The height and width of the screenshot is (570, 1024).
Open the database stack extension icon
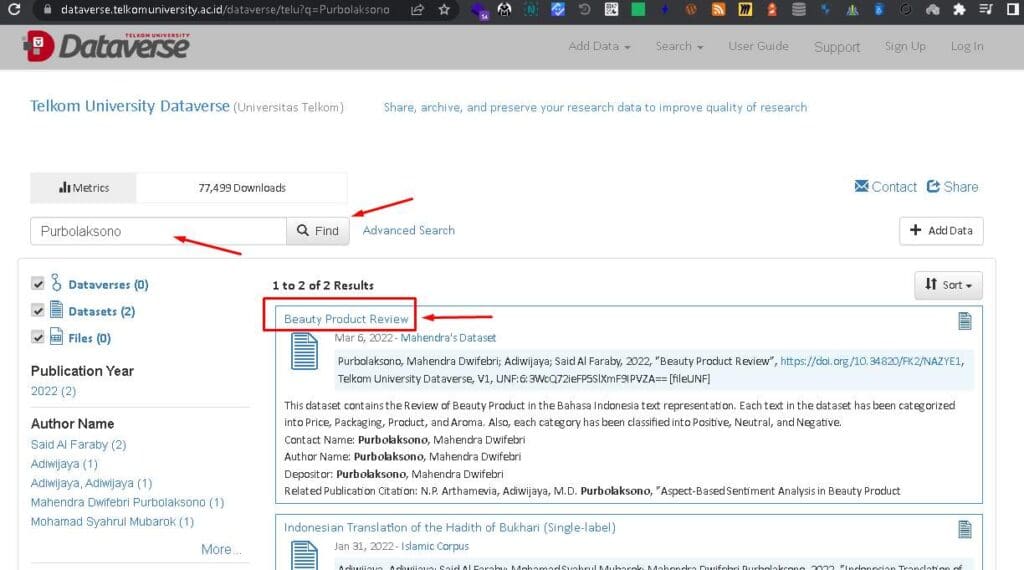799,9
